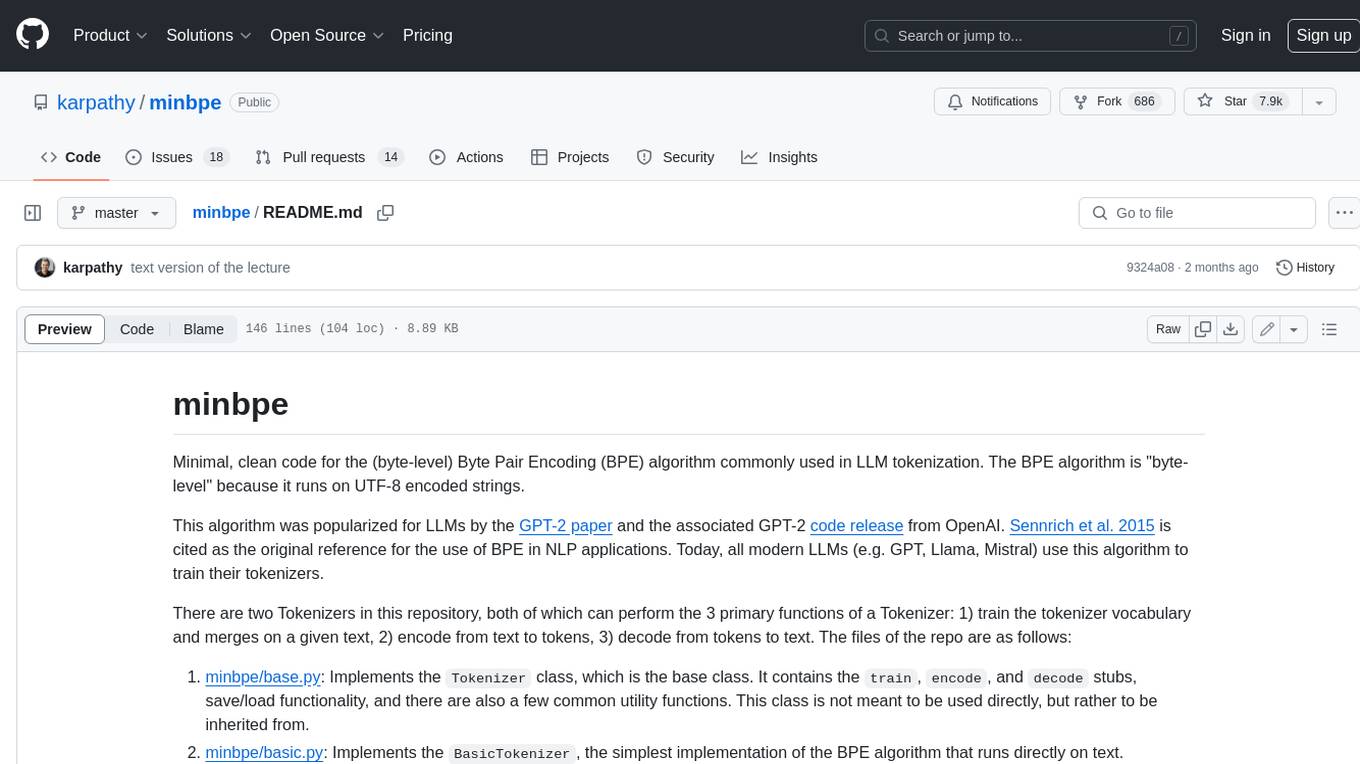The width and height of the screenshot is (1360, 764).
Task: Click the Pull requests count badge 14
Action: tap(391, 157)
